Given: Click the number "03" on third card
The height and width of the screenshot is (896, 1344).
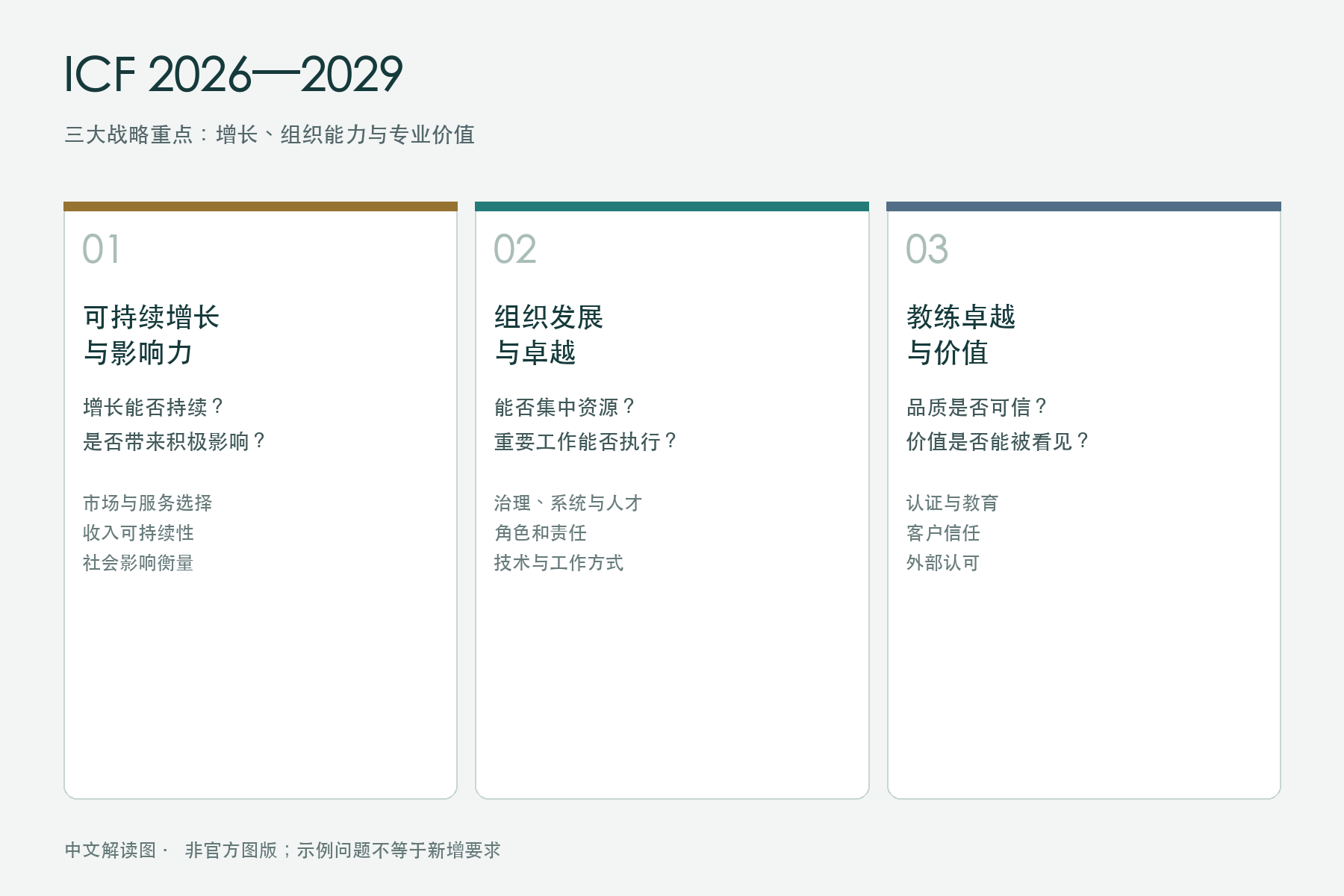Looking at the screenshot, I should click(x=927, y=249).
